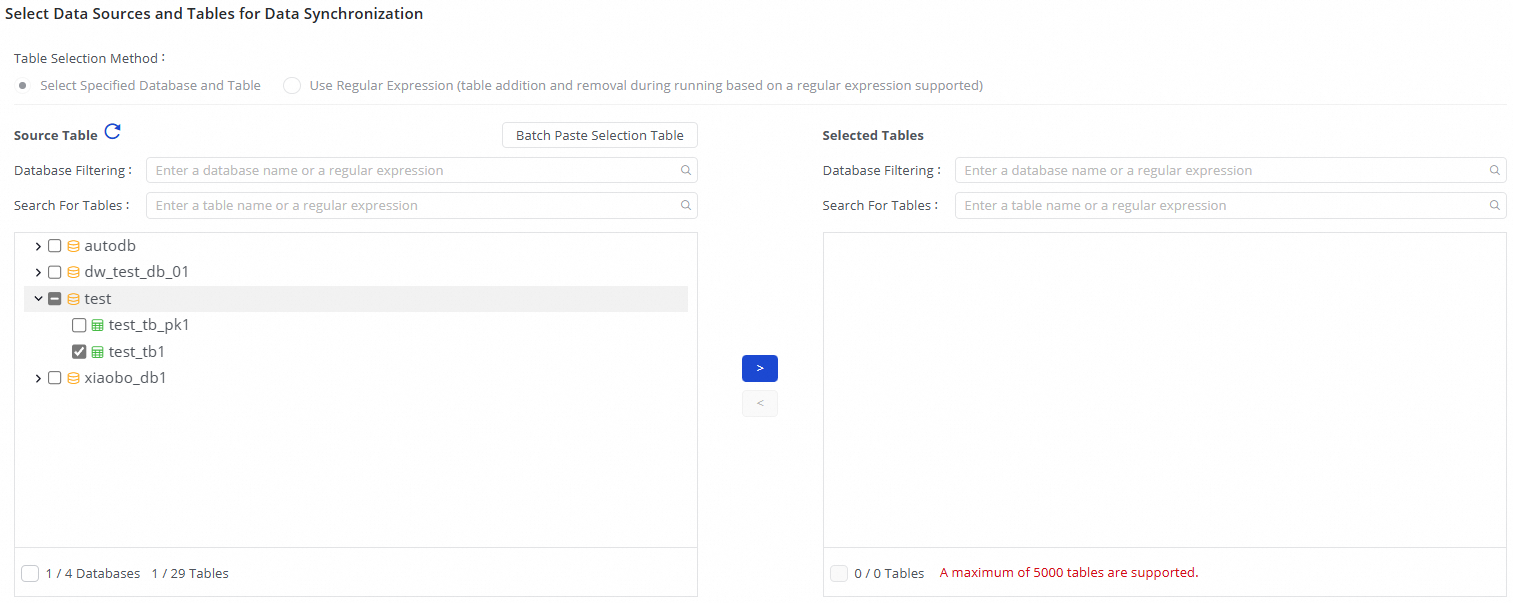The height and width of the screenshot is (603, 1513).
Task: Click the test_tb_pk1 table icon
Action: 97,325
